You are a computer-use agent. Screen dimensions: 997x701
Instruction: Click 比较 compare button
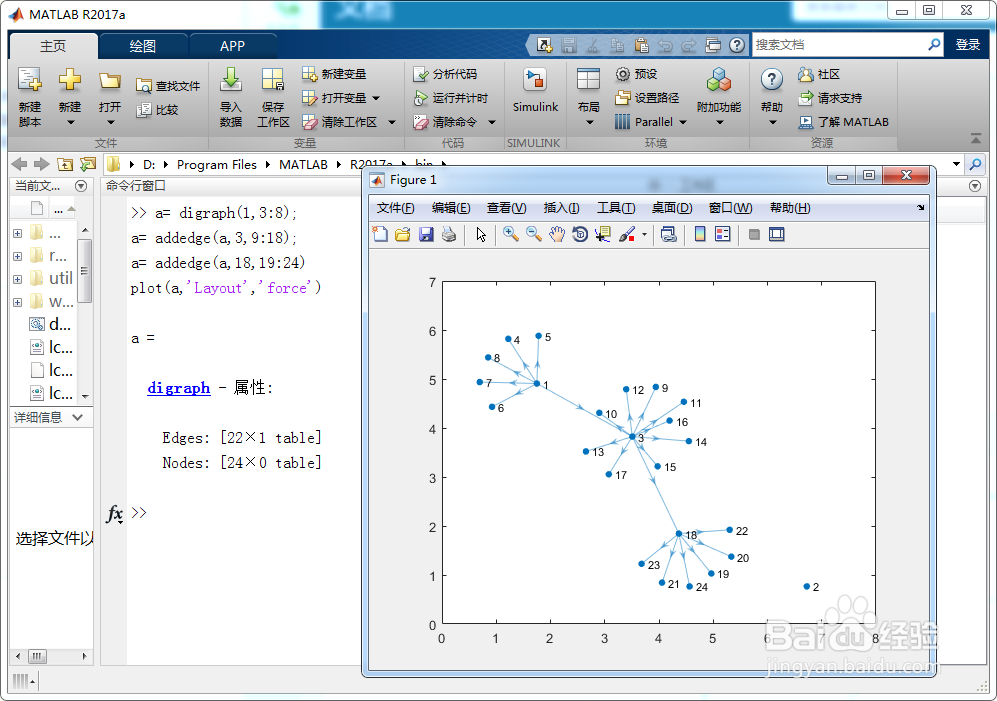(x=158, y=110)
